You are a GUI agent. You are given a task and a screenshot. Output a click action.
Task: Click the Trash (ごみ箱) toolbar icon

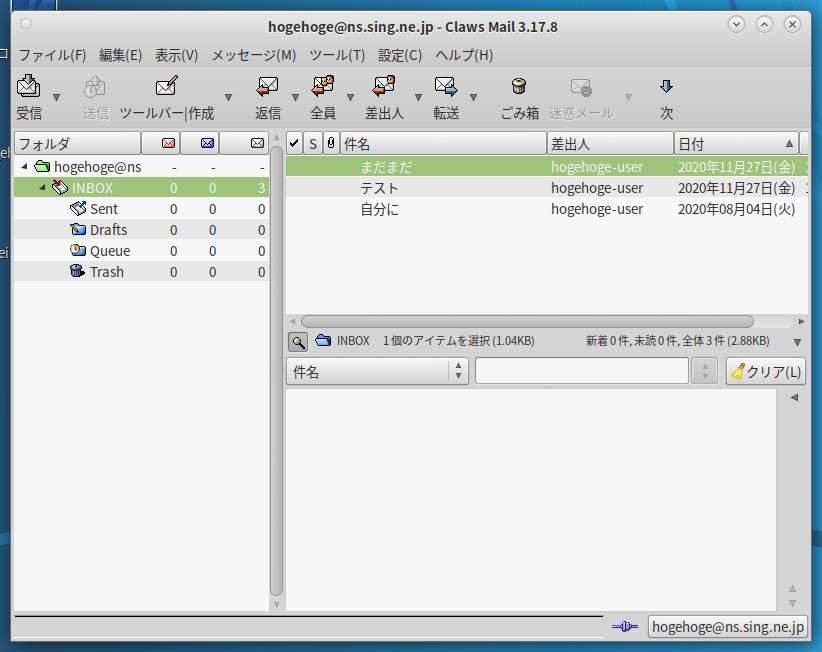519,86
